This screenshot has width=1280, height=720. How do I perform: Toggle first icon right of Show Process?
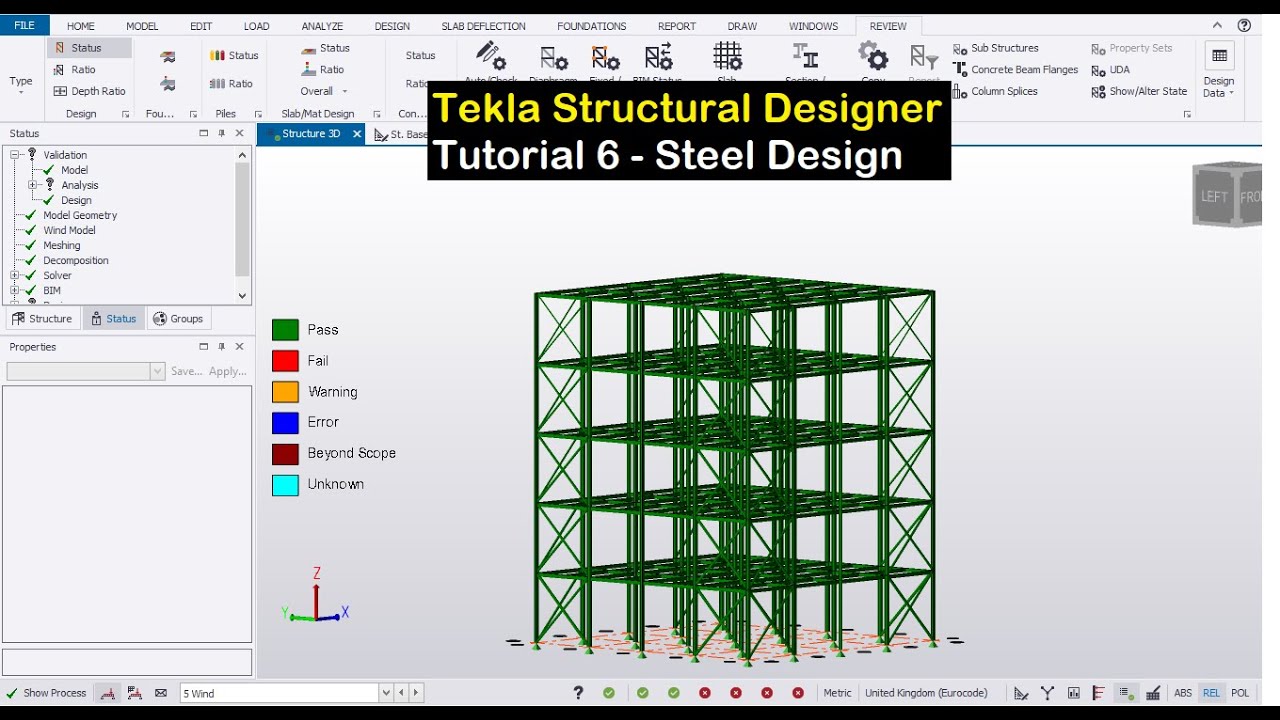coord(108,693)
